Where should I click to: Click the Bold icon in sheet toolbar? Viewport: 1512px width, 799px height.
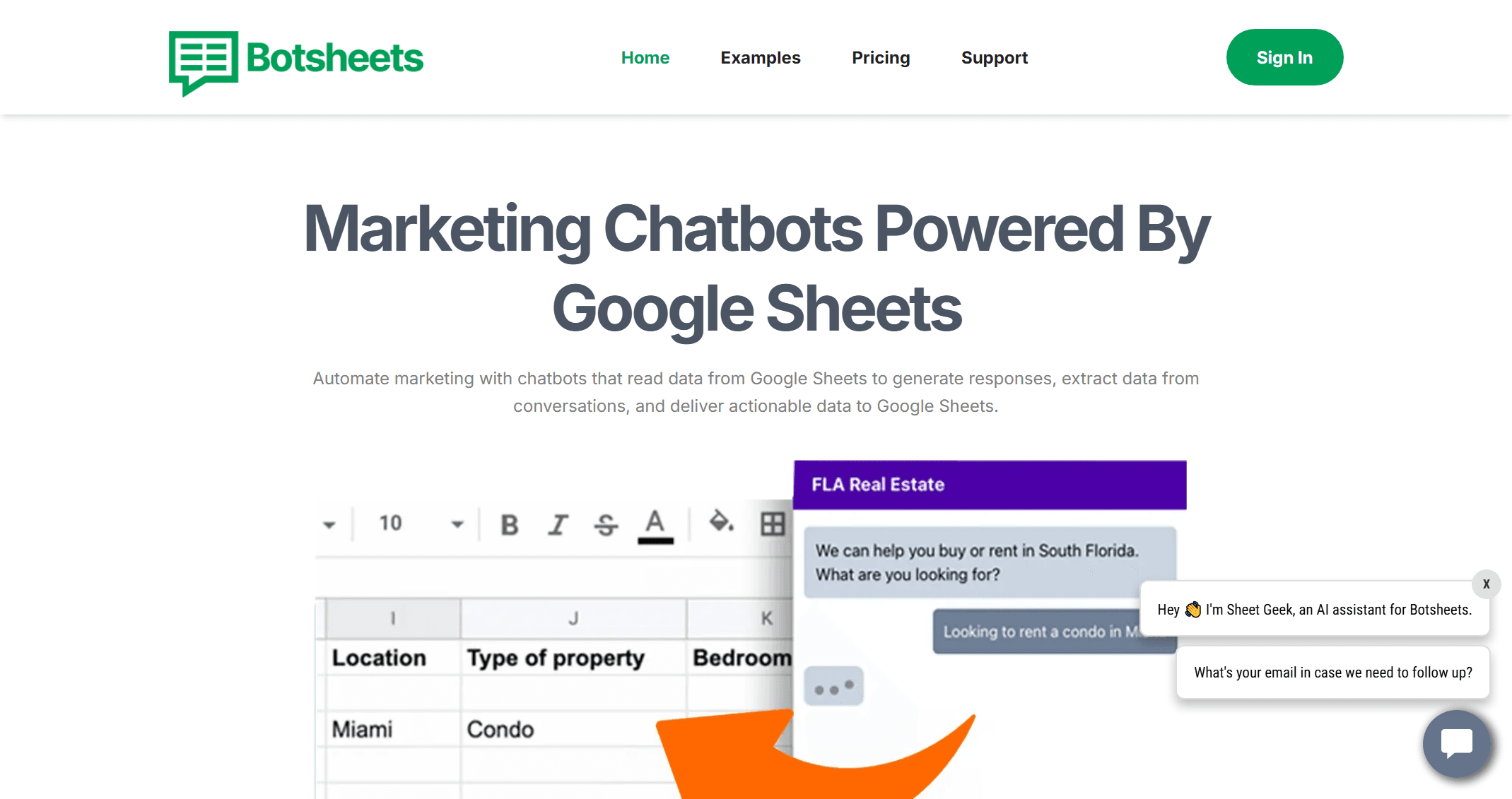(509, 524)
